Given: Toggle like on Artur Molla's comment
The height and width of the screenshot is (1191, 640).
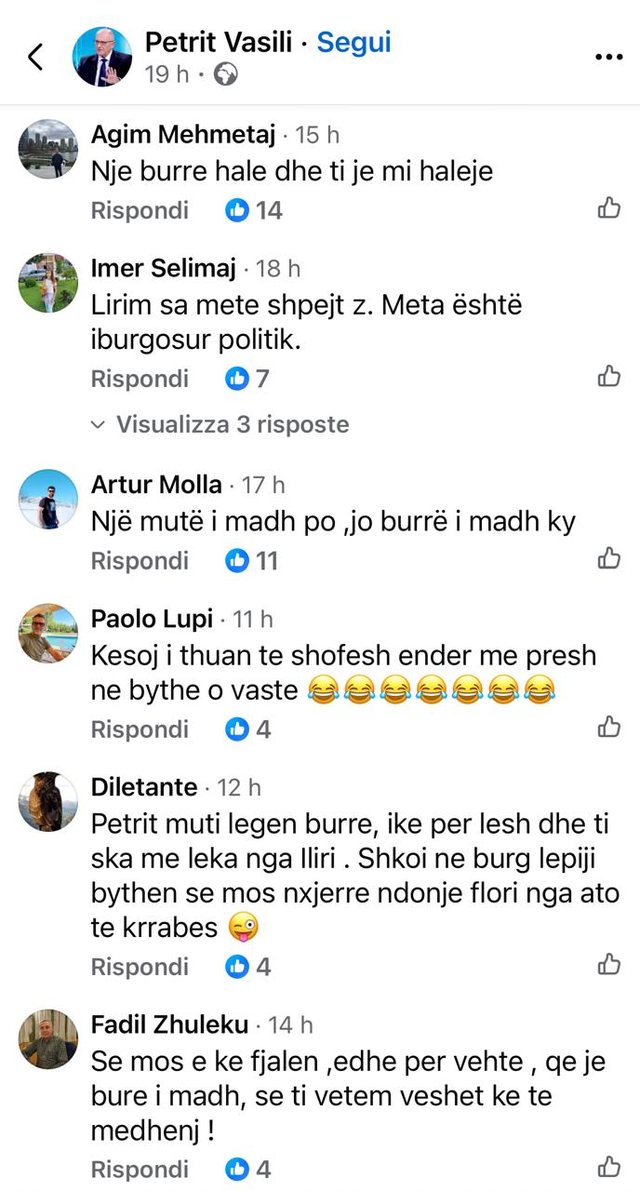Looking at the screenshot, I should click(609, 558).
